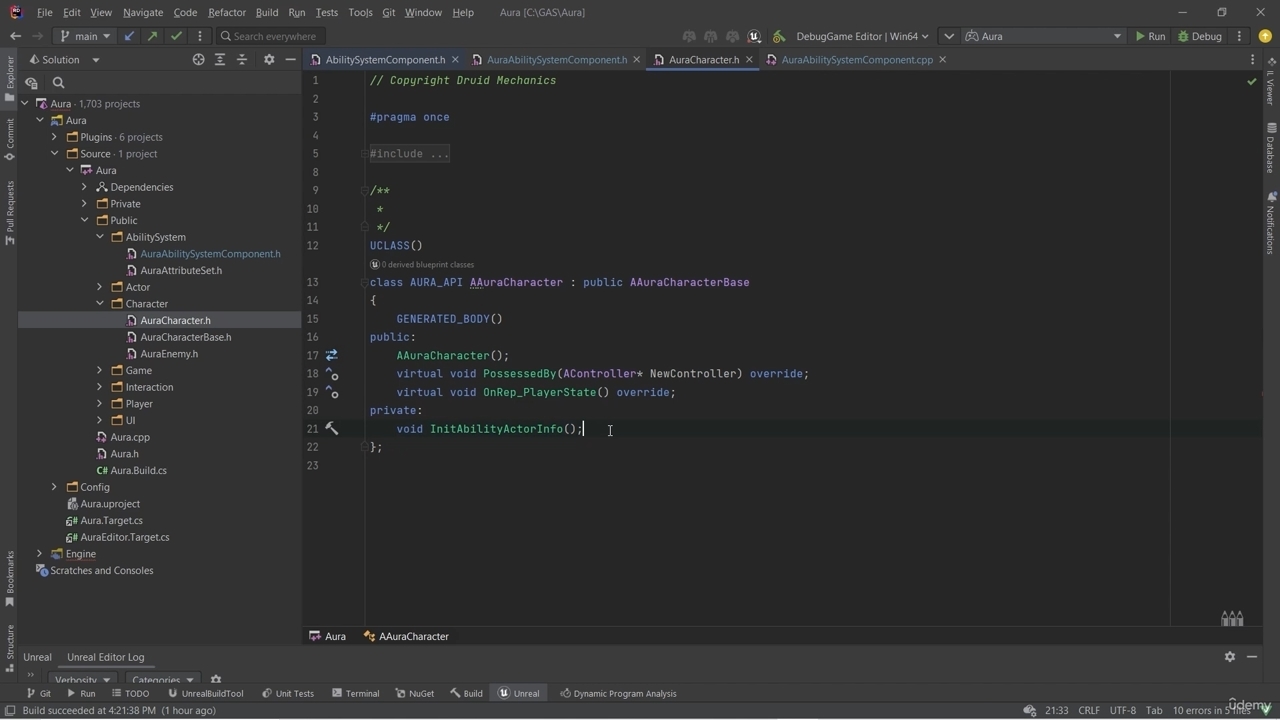The height and width of the screenshot is (720, 1280).
Task: Open Dynamic Program Analysis tool window
Action: [618, 693]
